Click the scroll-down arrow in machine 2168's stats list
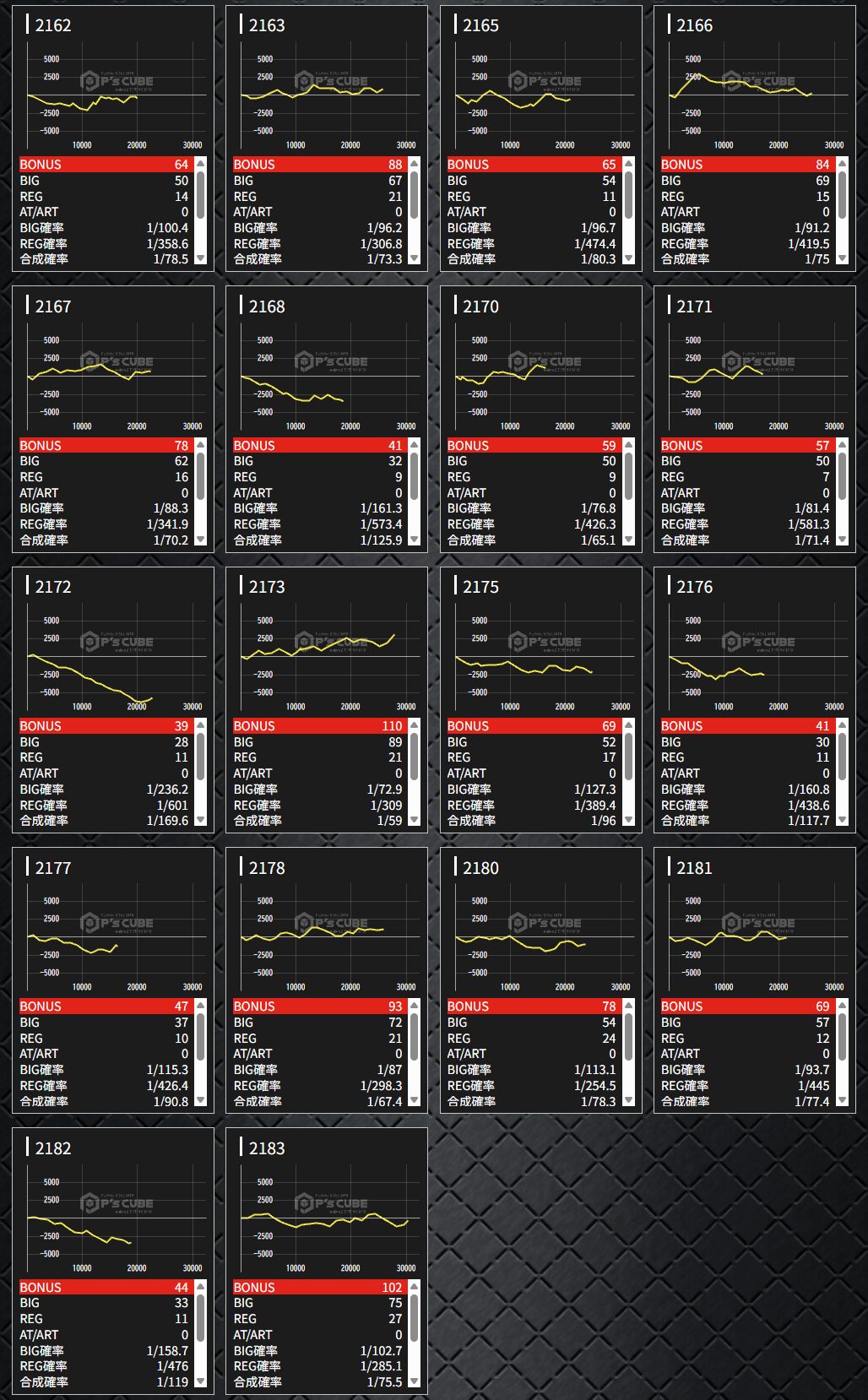Screen dimensions: 868x1400 (x=414, y=540)
